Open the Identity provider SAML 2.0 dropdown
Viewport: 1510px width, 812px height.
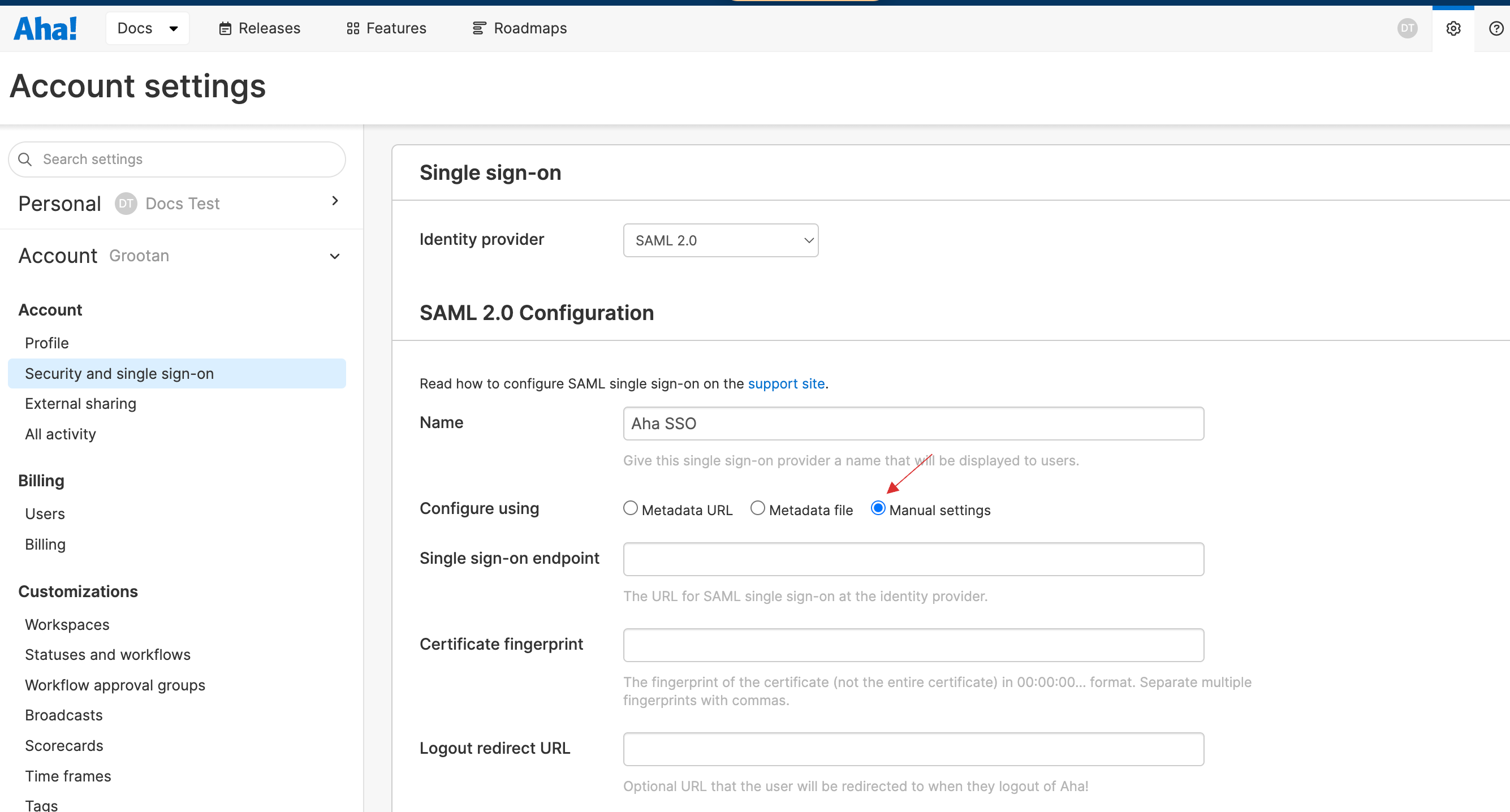(x=721, y=240)
